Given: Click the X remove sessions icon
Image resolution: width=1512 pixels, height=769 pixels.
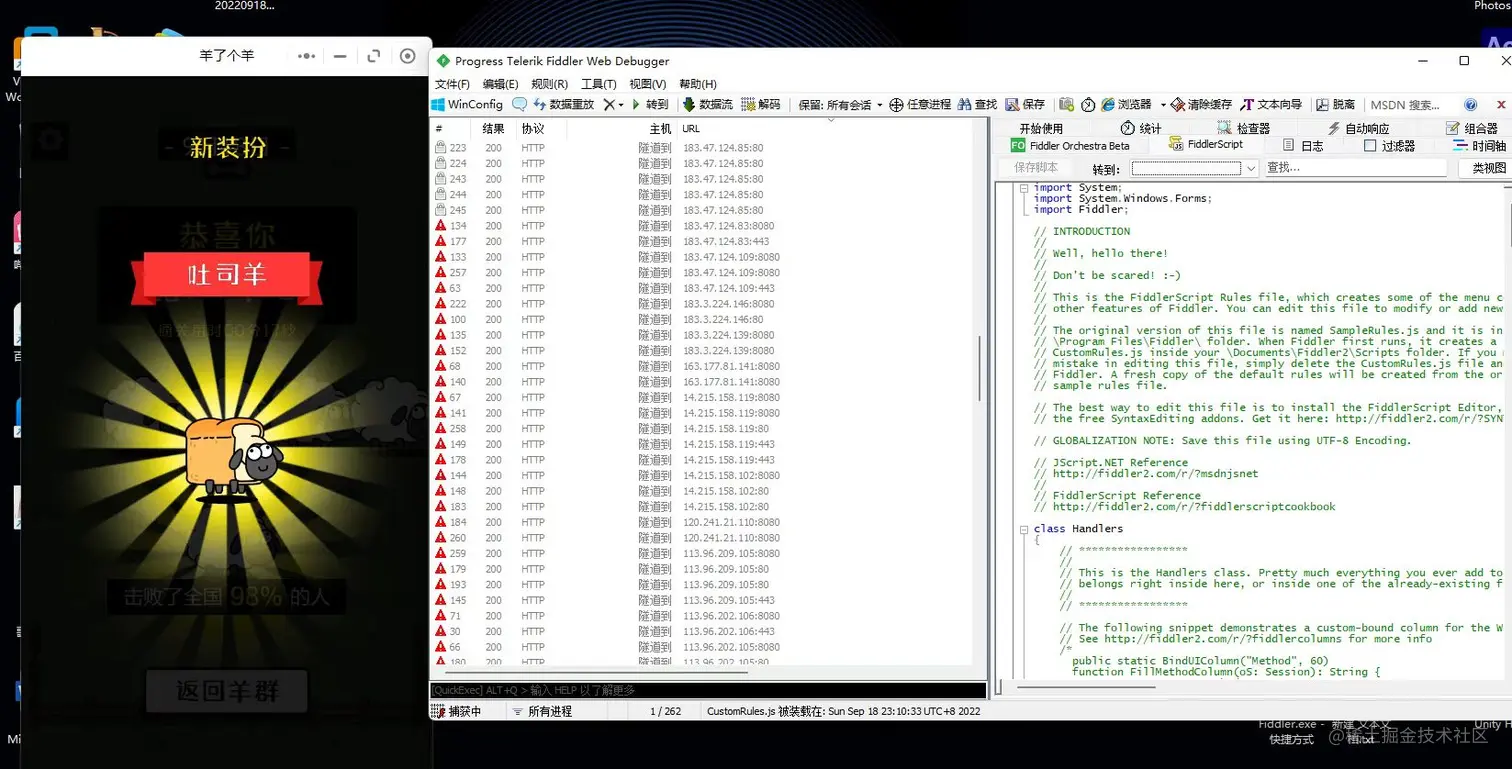Looking at the screenshot, I should pos(608,104).
